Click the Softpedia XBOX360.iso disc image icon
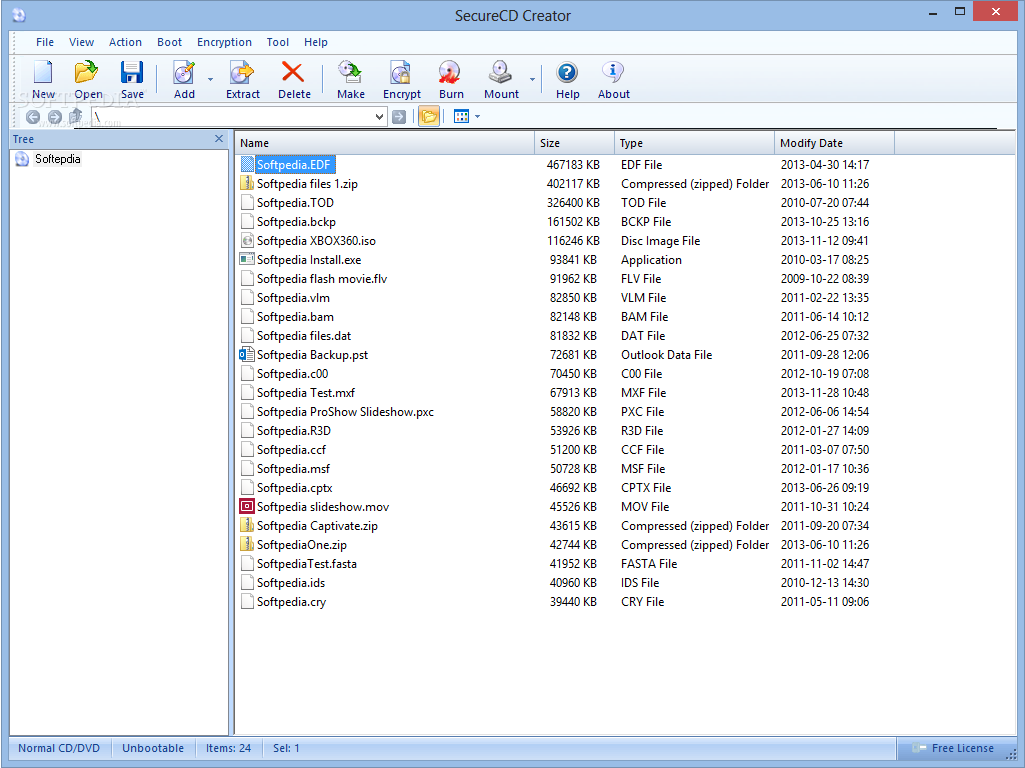 [247, 241]
